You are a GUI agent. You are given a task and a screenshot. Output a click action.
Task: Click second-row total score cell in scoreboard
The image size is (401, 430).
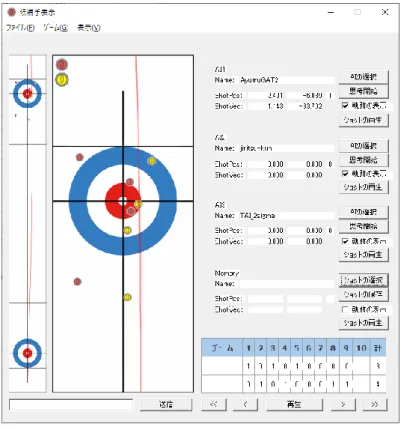click(378, 384)
